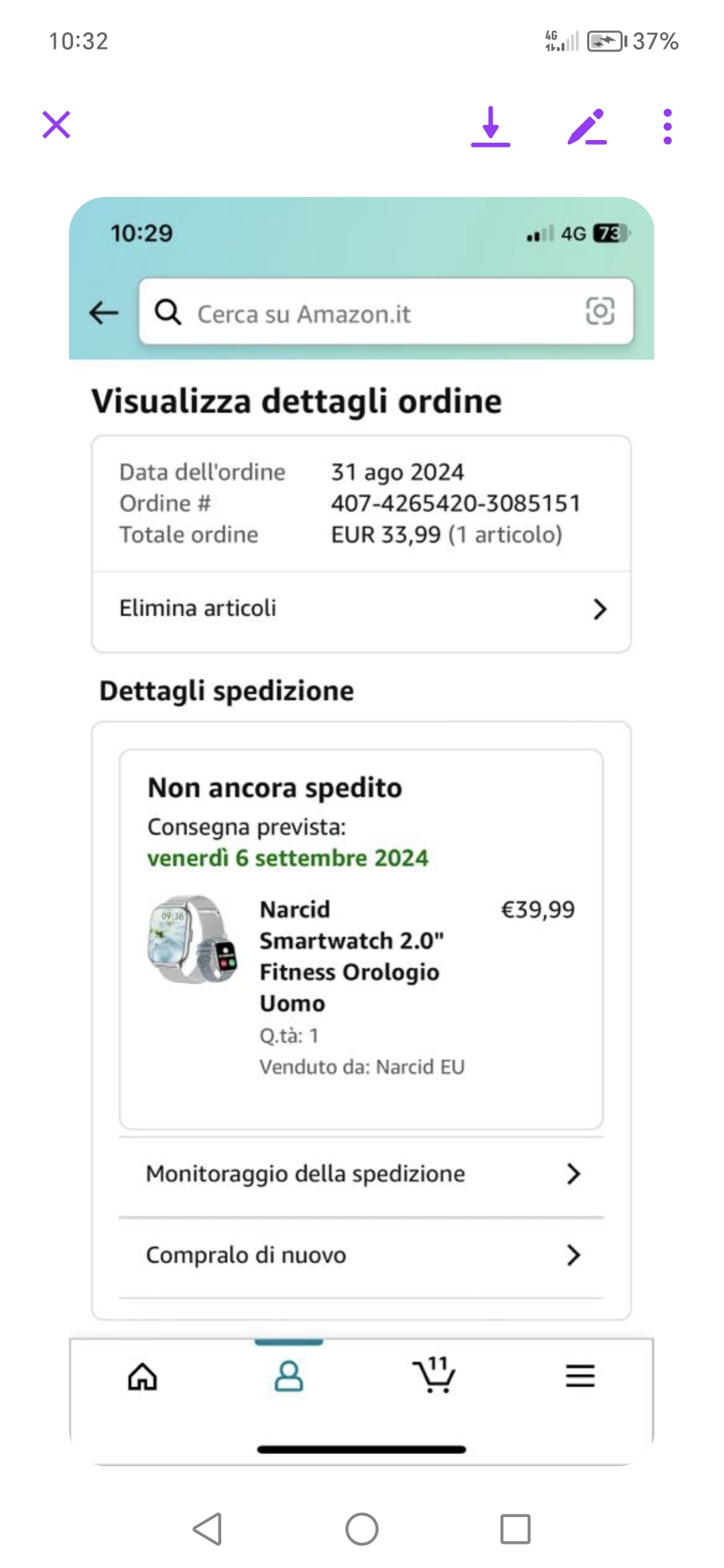Image resolution: width=724 pixels, height=1568 pixels.
Task: Go to the Amazon home tab
Action: coord(143,1377)
